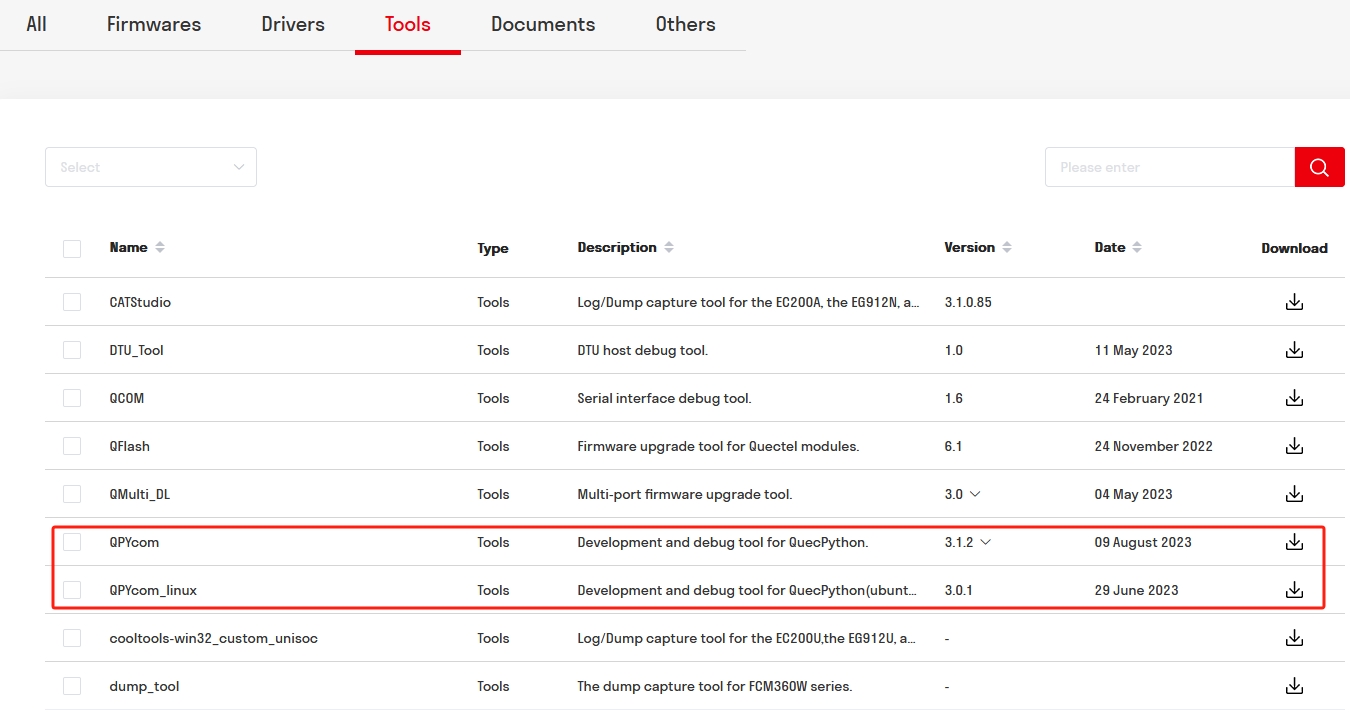This screenshot has width=1350, height=717.
Task: Switch to the Drivers tab
Action: pyautogui.click(x=293, y=24)
